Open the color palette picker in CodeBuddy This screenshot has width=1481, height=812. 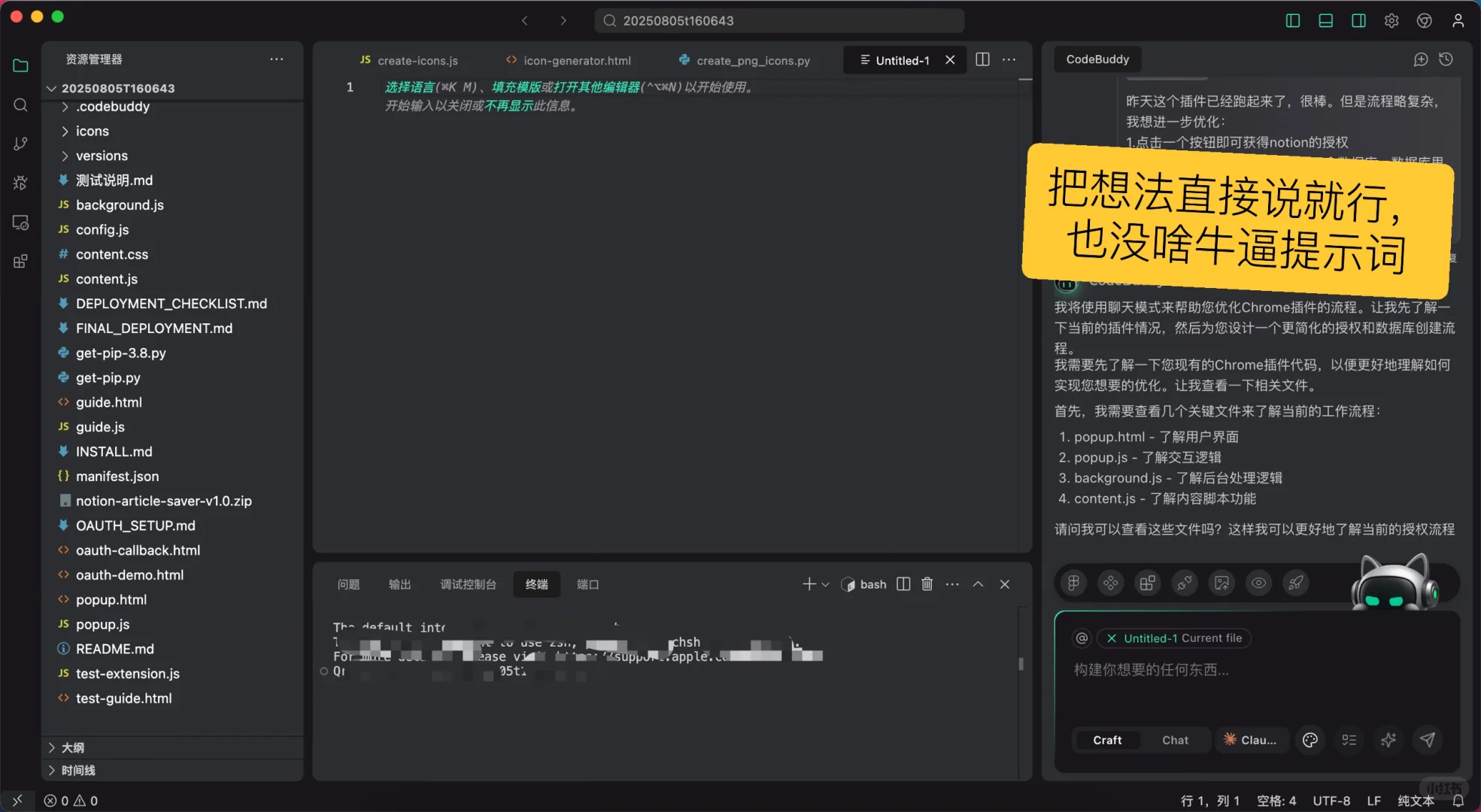click(1310, 740)
